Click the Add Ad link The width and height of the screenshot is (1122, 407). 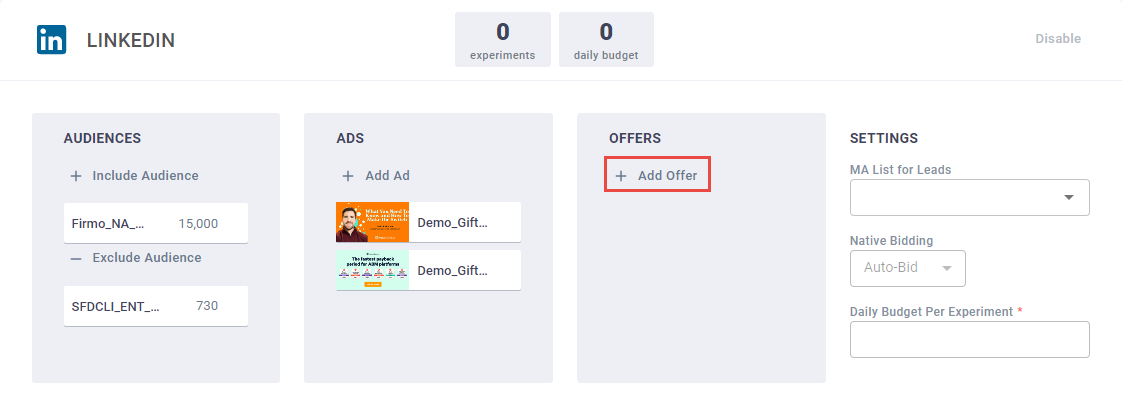pyautogui.click(x=387, y=176)
